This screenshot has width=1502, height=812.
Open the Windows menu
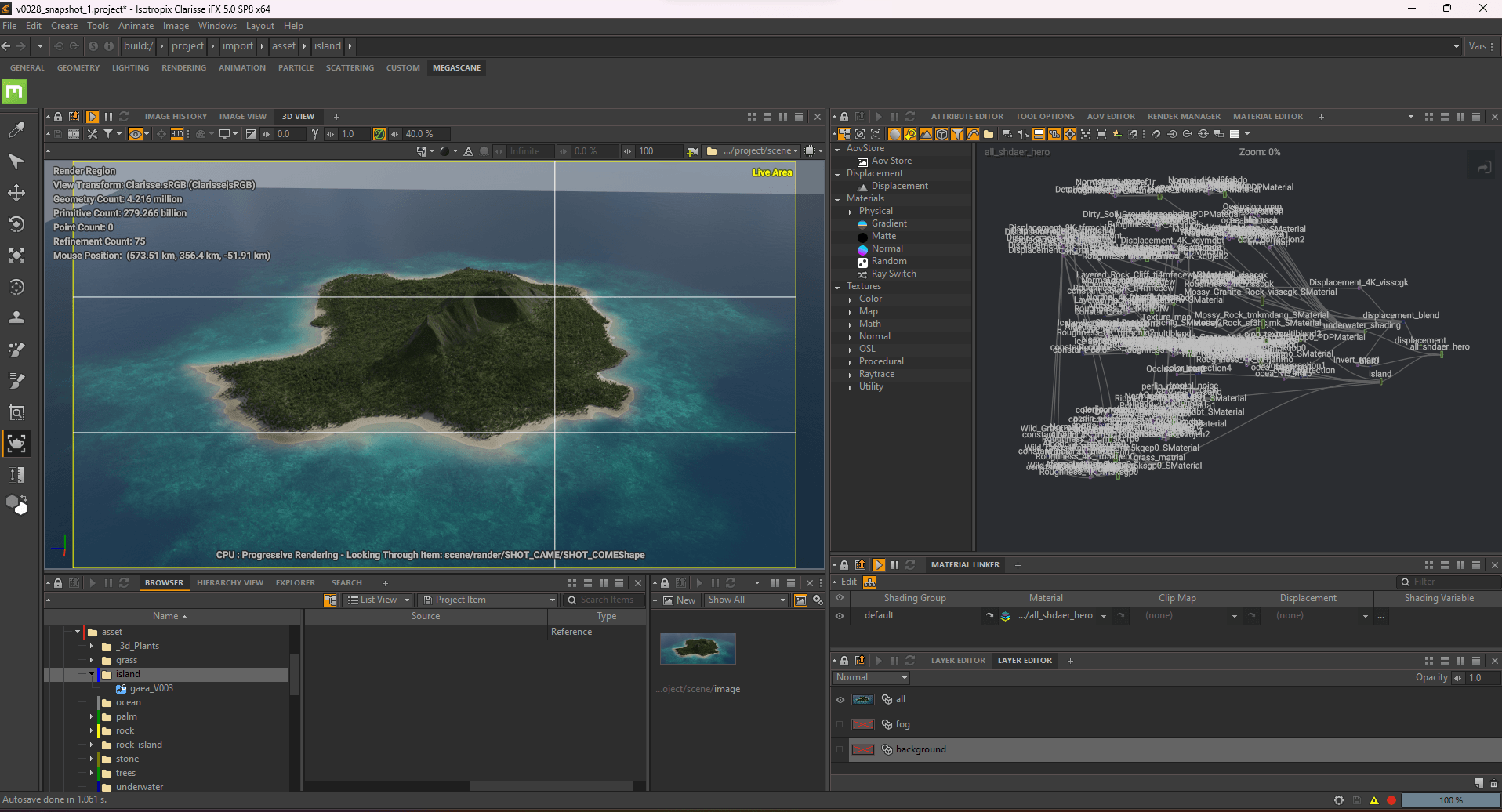(x=217, y=26)
